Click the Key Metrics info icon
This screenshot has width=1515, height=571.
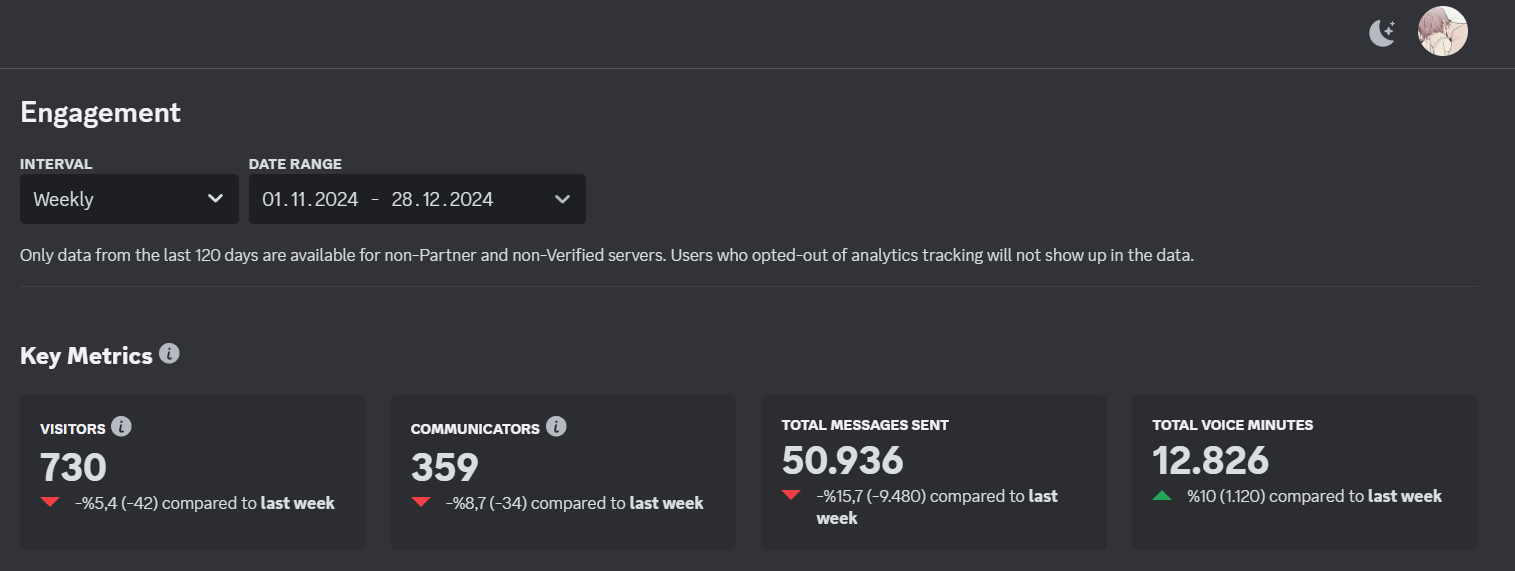pyautogui.click(x=169, y=354)
